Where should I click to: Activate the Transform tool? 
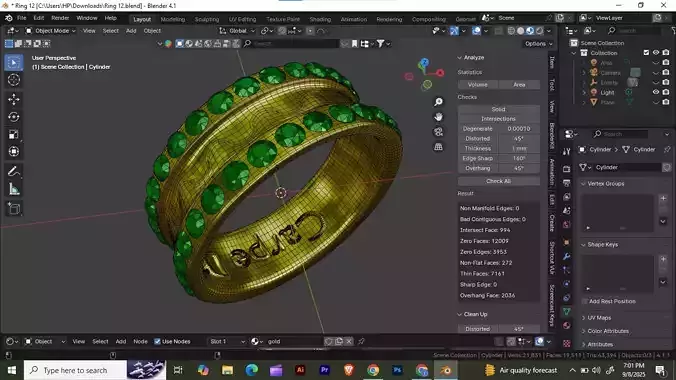click(x=14, y=151)
